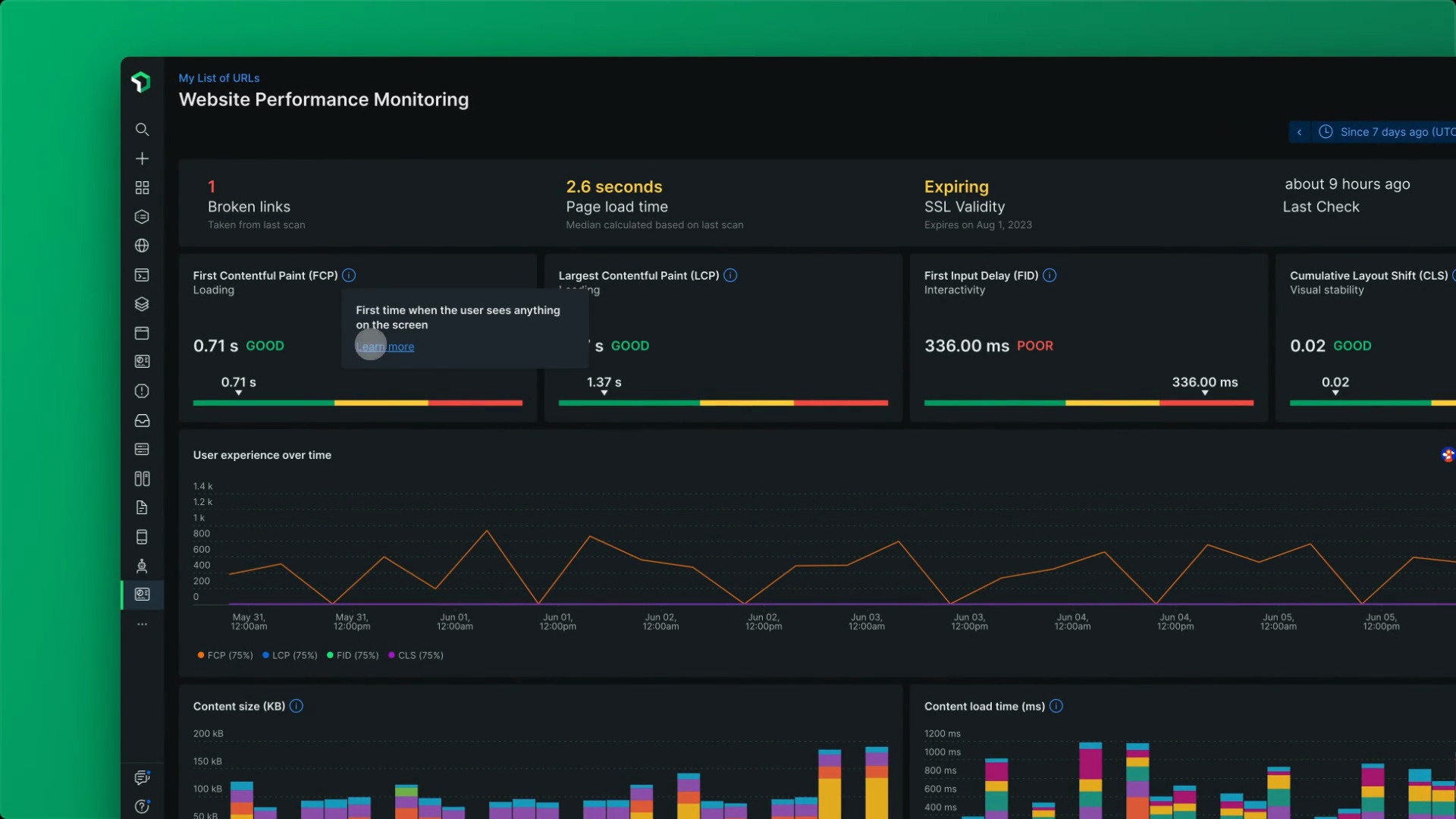Screen dimensions: 1456x819
Task: Open the upper monitor-card icon in sidebar
Action: 142,362
